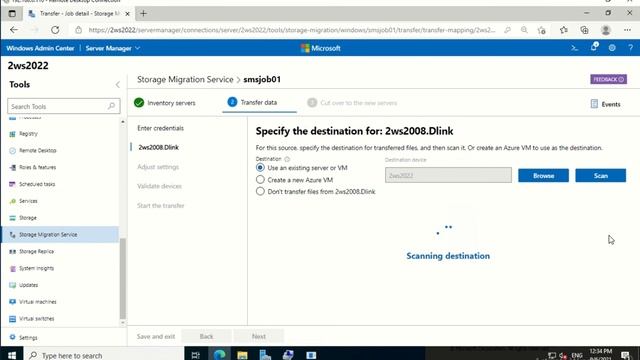Go back in the browser
640x360 pixels.
[x=14, y=30]
